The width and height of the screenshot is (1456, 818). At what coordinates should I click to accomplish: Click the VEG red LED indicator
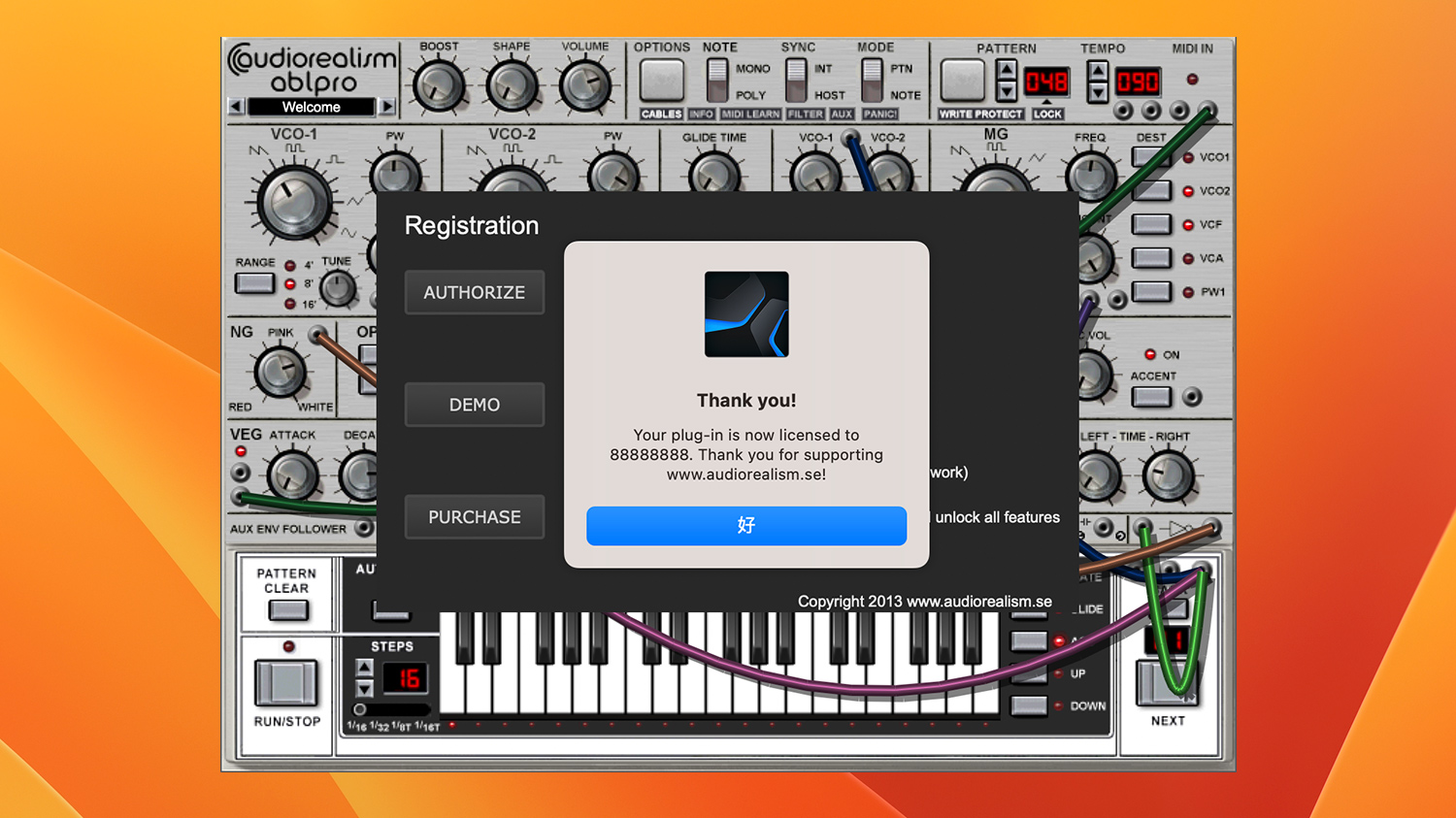click(241, 451)
